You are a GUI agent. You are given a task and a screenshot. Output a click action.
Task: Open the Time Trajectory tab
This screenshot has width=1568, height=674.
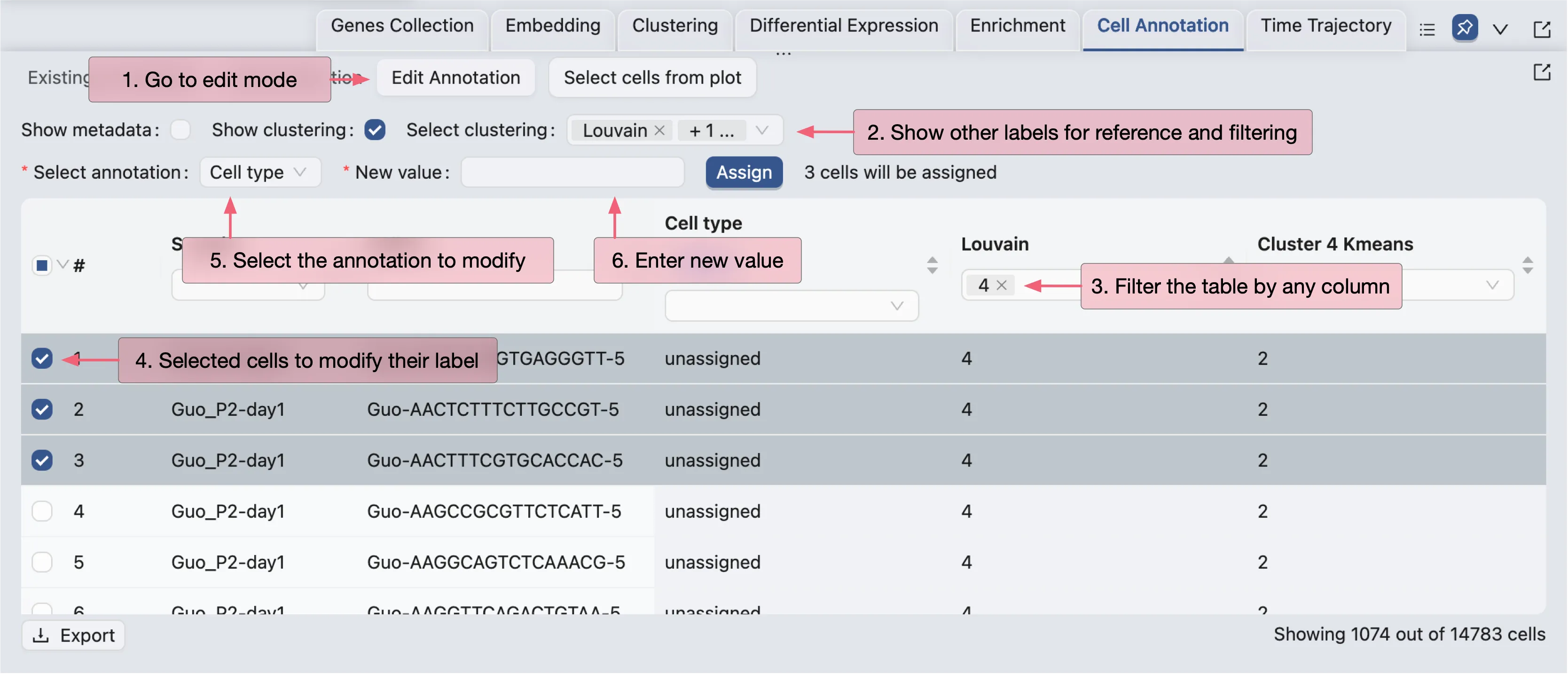tap(1325, 25)
